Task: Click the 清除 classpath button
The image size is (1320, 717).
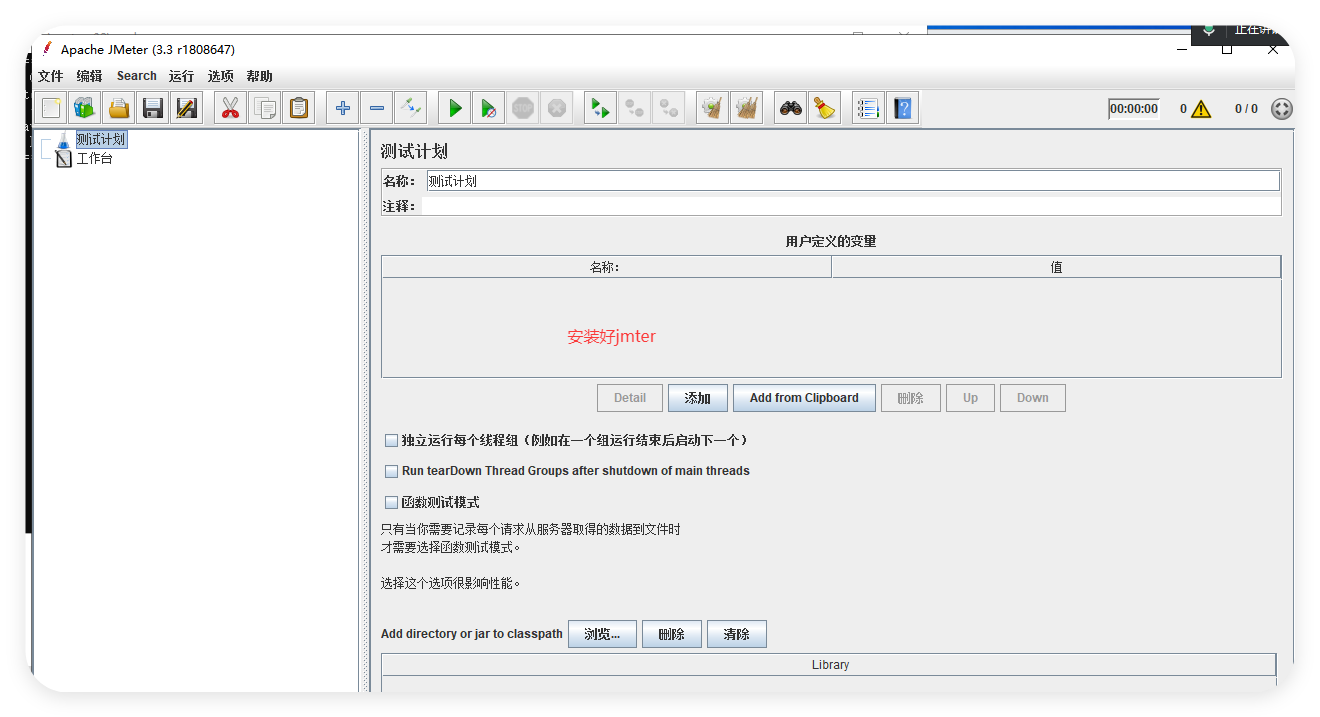Action: [737, 634]
